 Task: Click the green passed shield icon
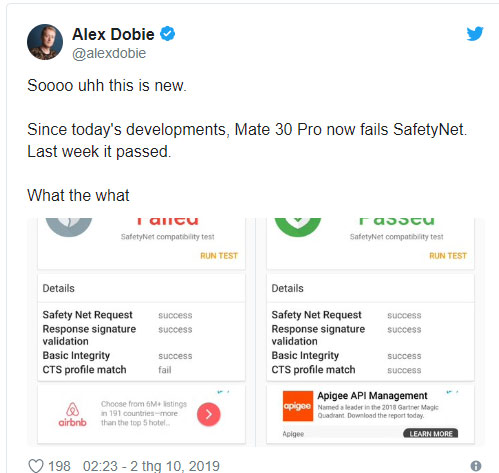point(298,227)
